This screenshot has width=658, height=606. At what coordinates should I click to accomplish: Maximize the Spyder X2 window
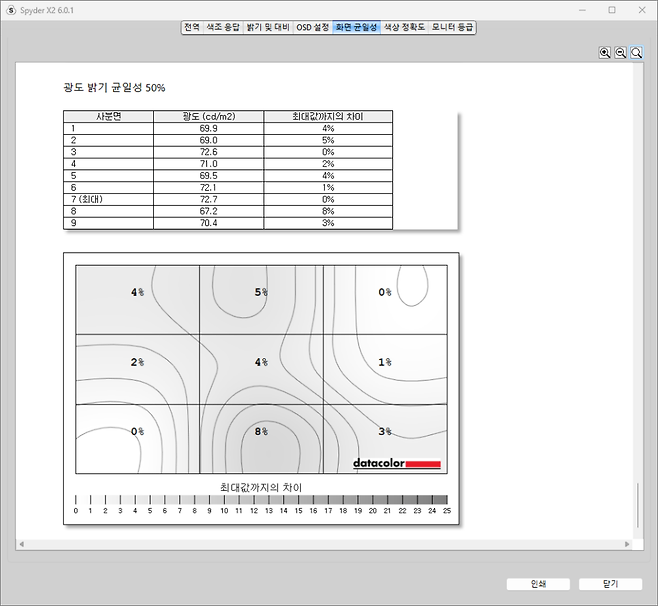[612, 10]
